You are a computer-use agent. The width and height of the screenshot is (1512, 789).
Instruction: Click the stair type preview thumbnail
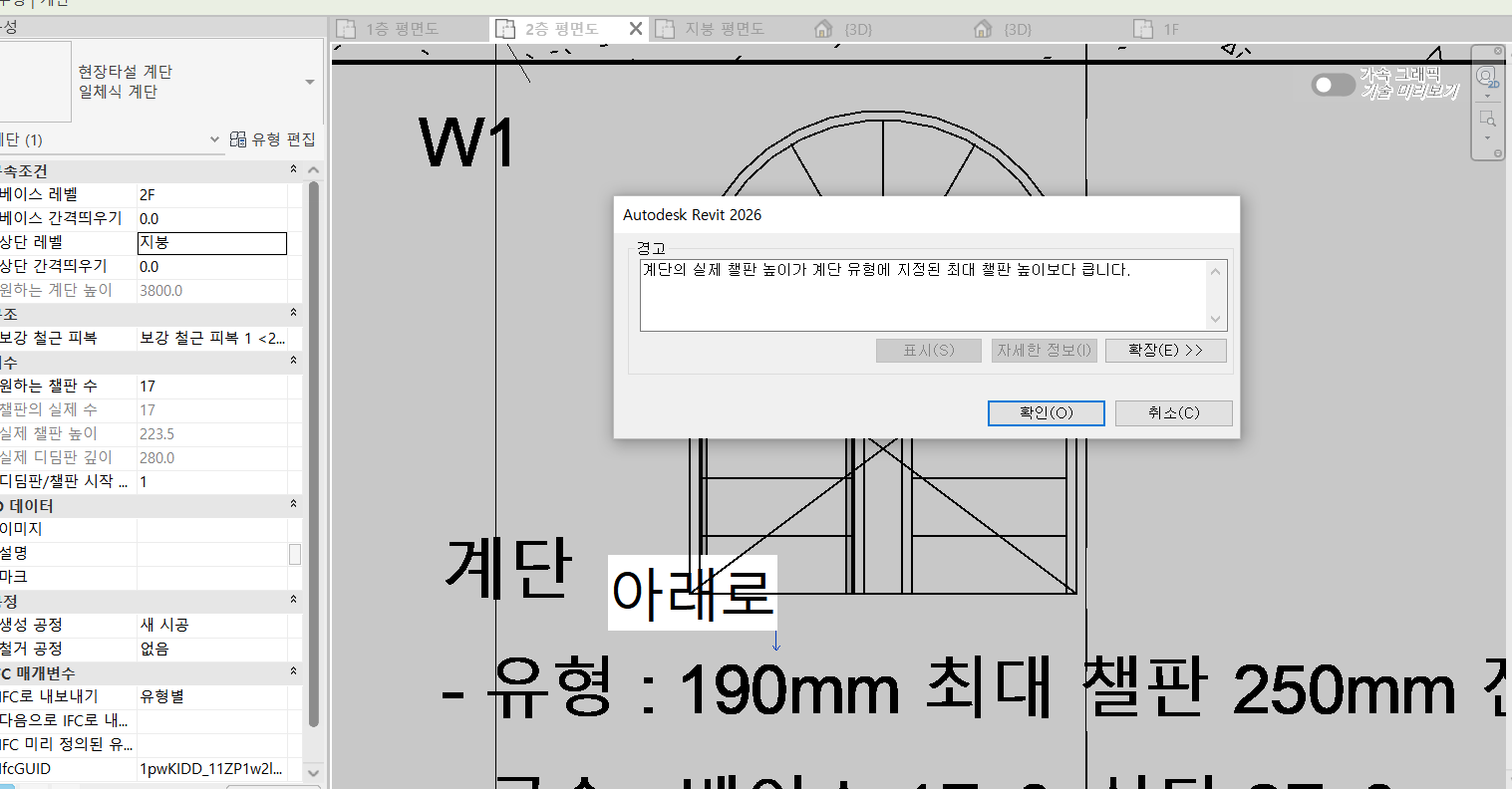point(36,82)
